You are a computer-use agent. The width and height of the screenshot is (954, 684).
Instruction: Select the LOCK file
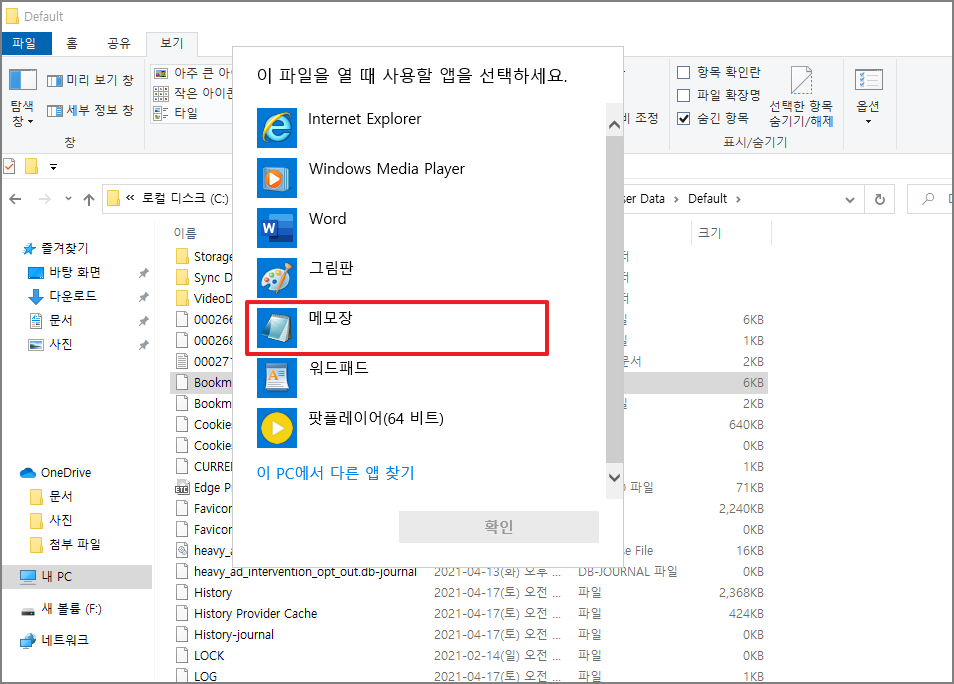(209, 655)
